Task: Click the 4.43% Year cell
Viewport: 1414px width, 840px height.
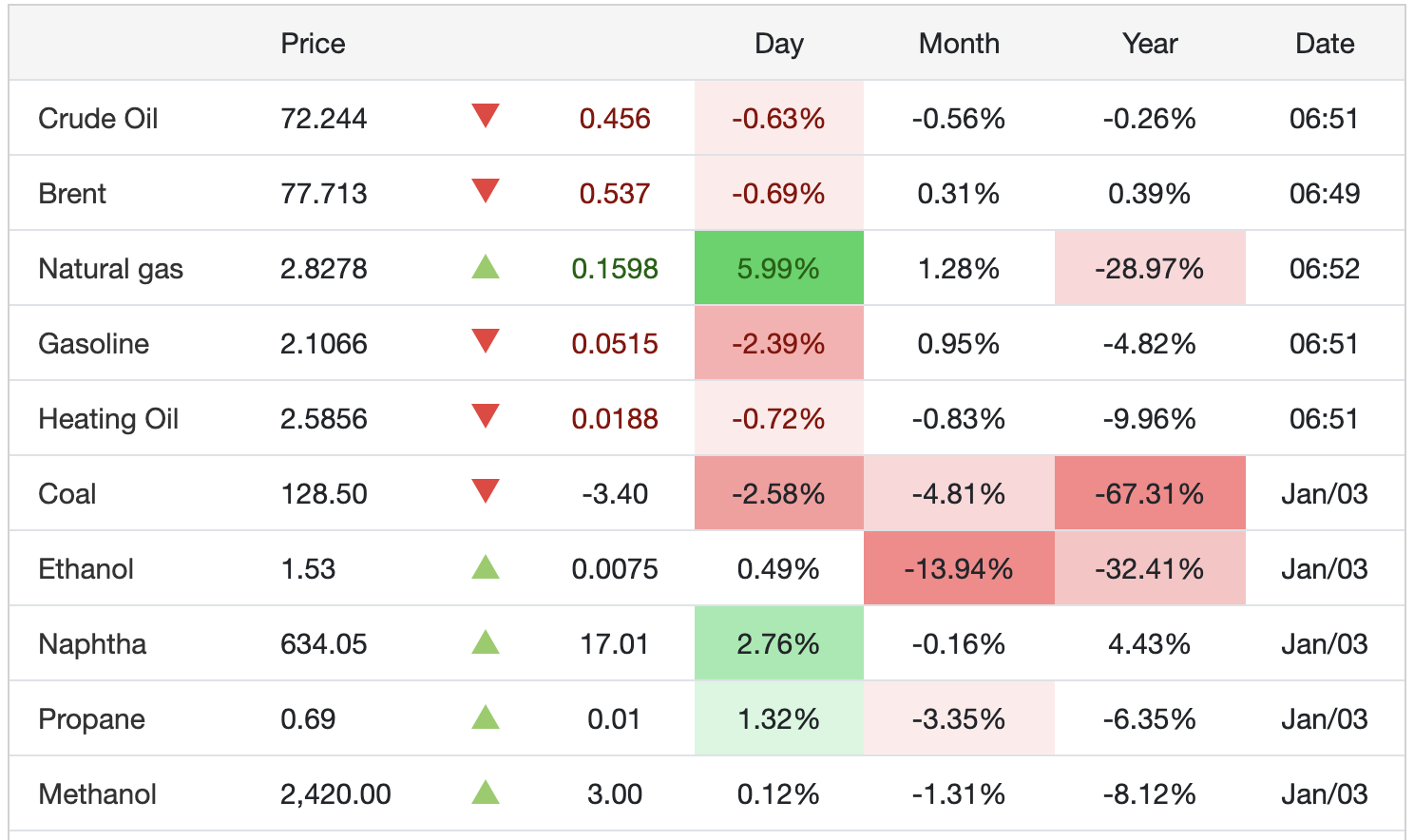Action: pyautogui.click(x=1150, y=644)
